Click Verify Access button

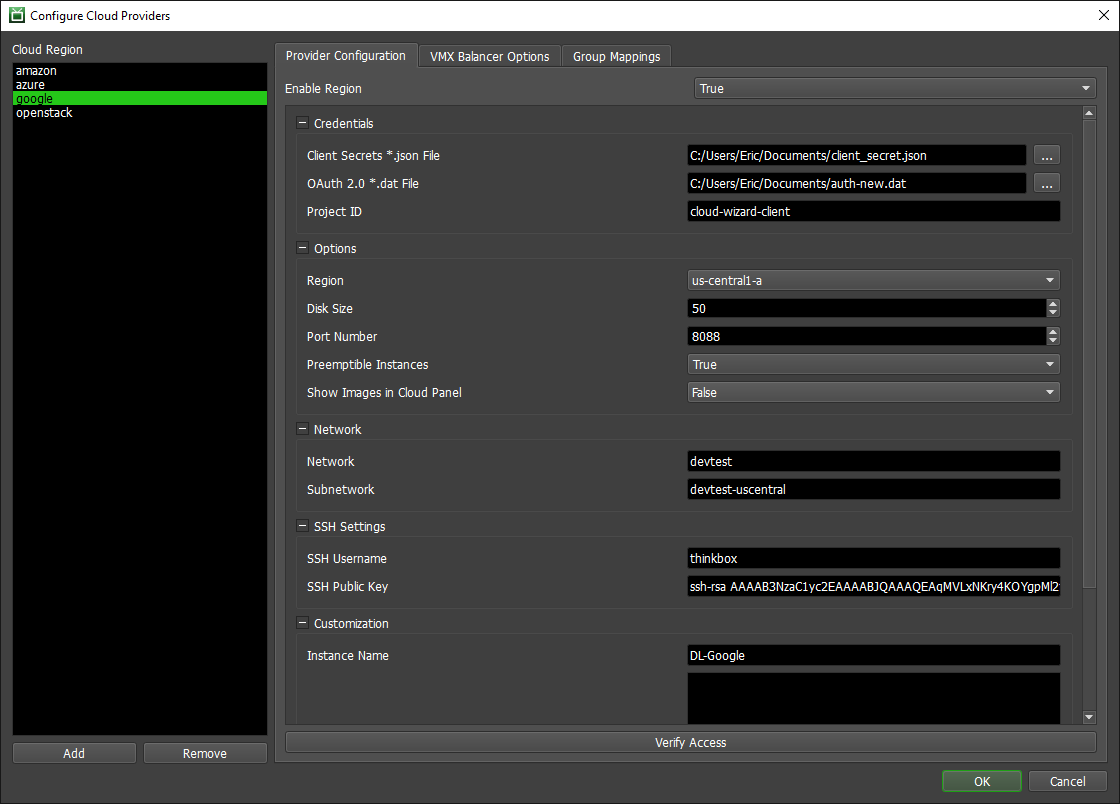click(x=691, y=743)
